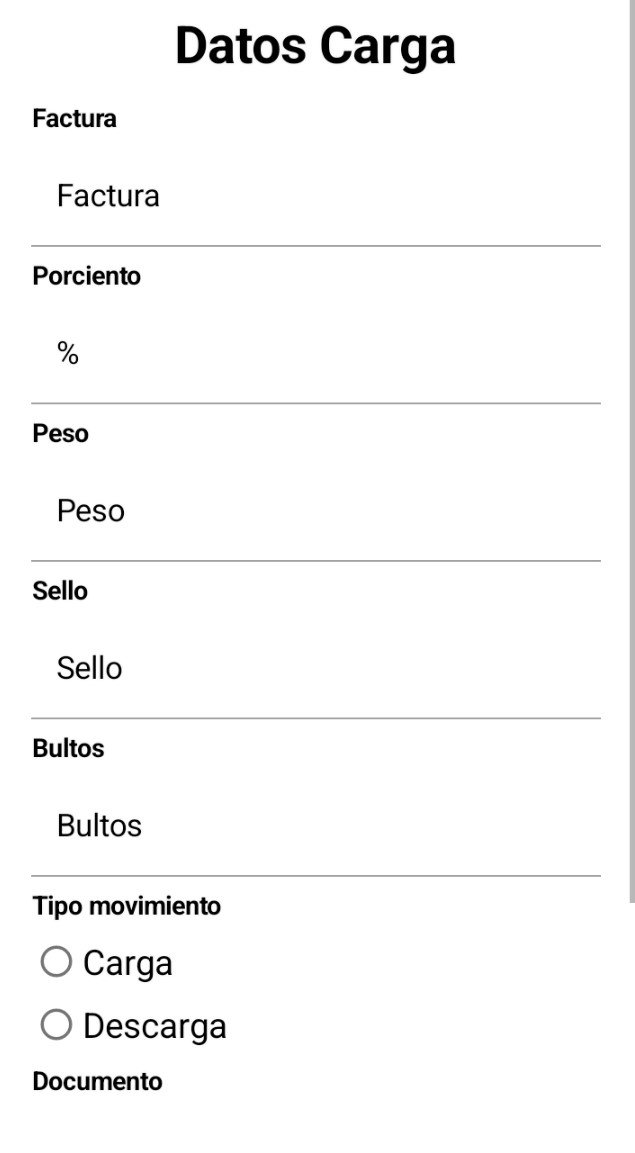The image size is (635, 1153).
Task: Click the Carga option label text
Action: pyautogui.click(x=128, y=963)
